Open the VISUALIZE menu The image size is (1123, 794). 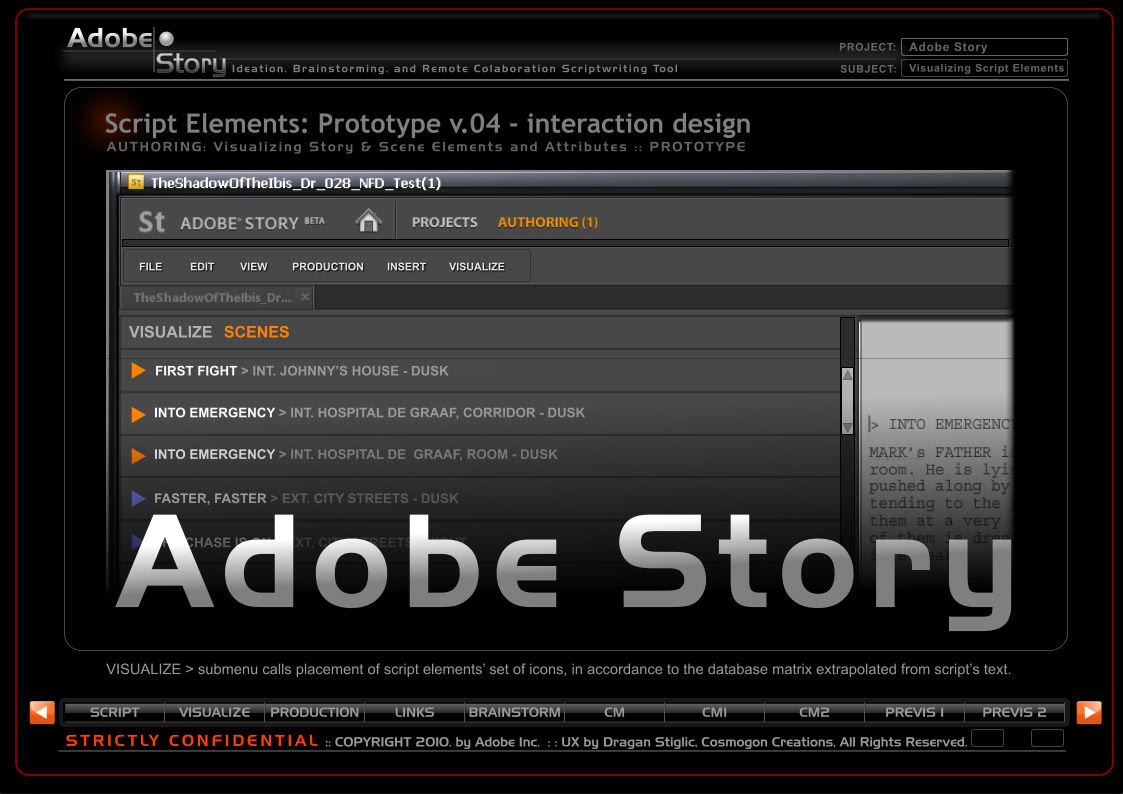[476, 266]
